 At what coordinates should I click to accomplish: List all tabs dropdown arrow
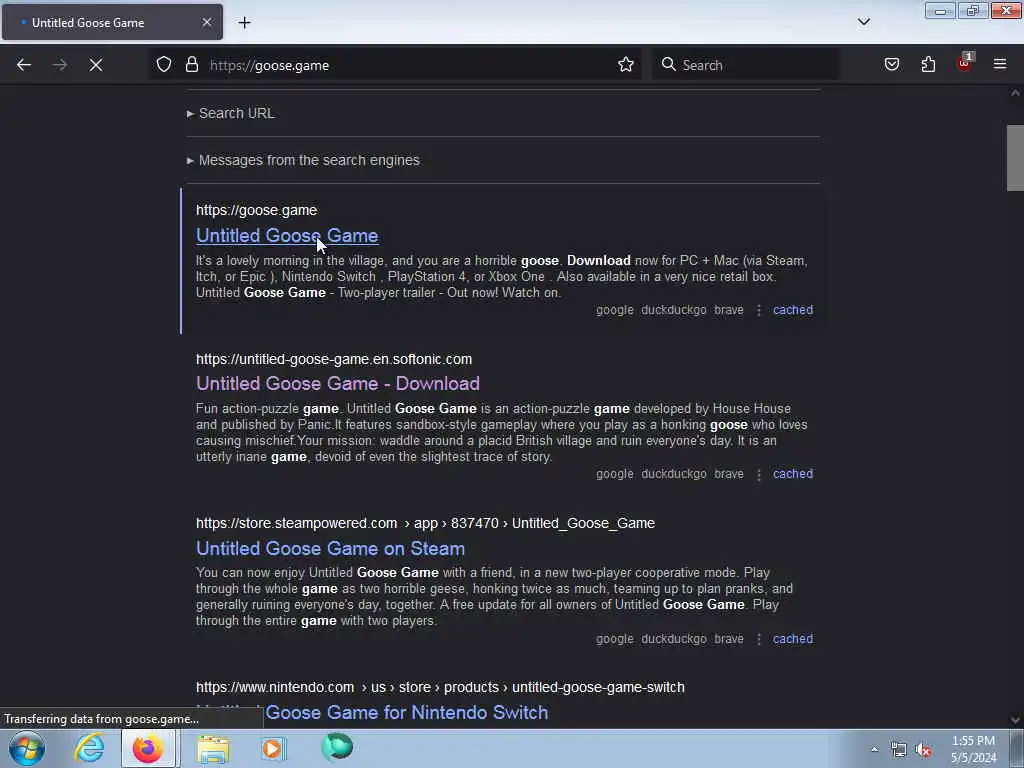click(x=863, y=22)
